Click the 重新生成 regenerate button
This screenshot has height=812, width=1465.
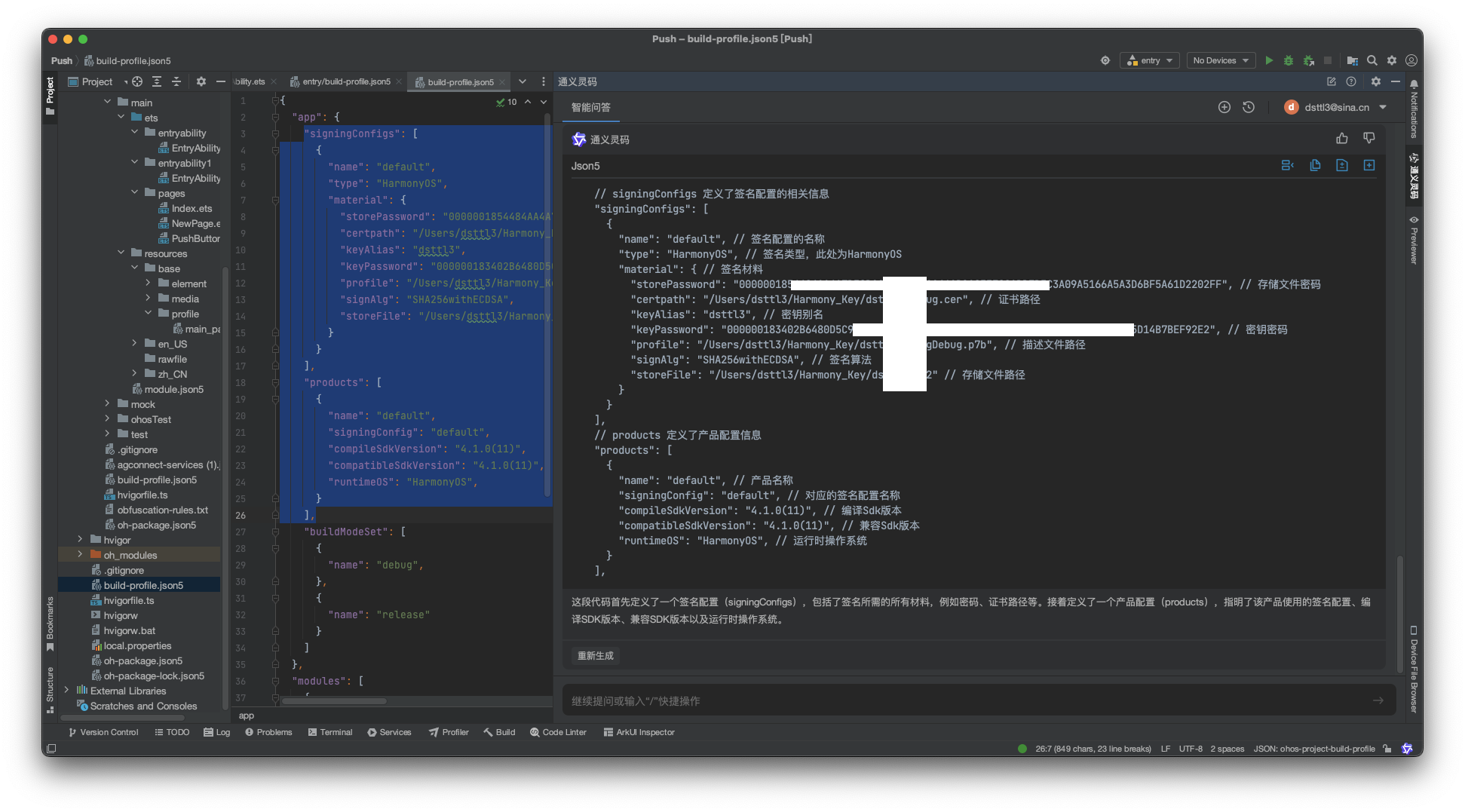pyautogui.click(x=596, y=655)
